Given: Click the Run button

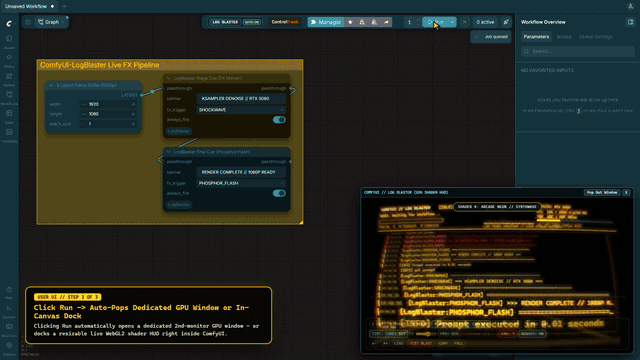Looking at the screenshot, I should tap(436, 22).
